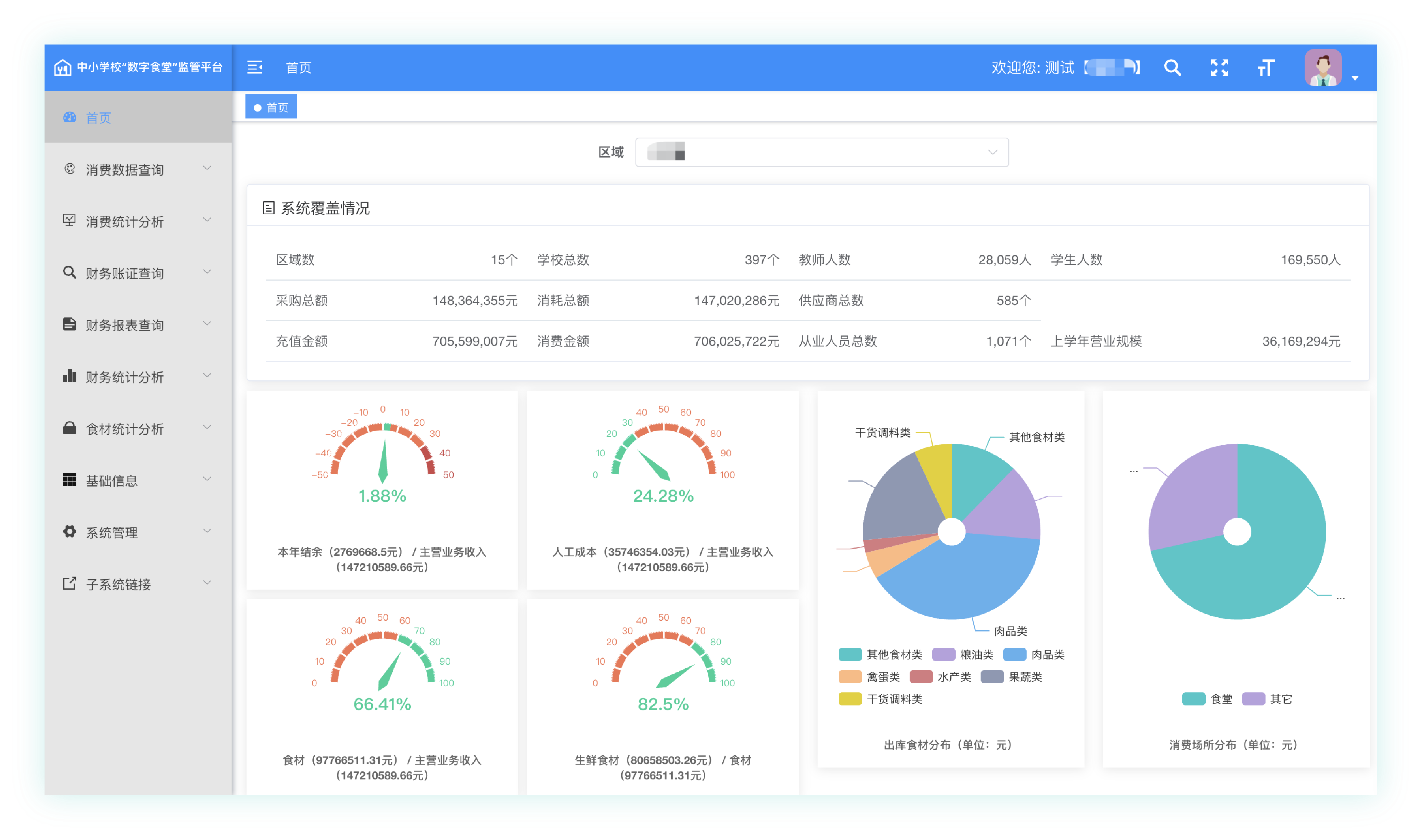Viewport: 1422px width, 840px height.
Task: Select 首页 in the top navigation
Action: pyautogui.click(x=298, y=67)
